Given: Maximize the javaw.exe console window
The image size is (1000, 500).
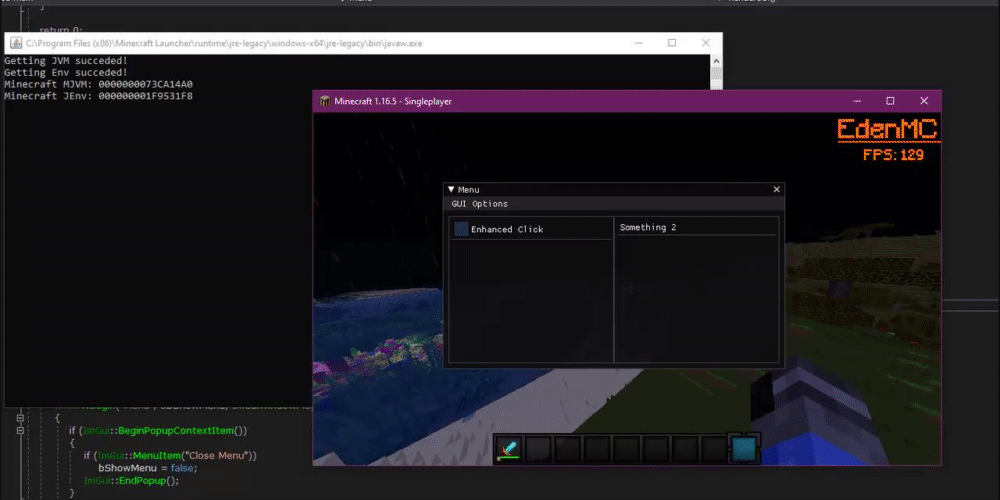Looking at the screenshot, I should point(672,43).
